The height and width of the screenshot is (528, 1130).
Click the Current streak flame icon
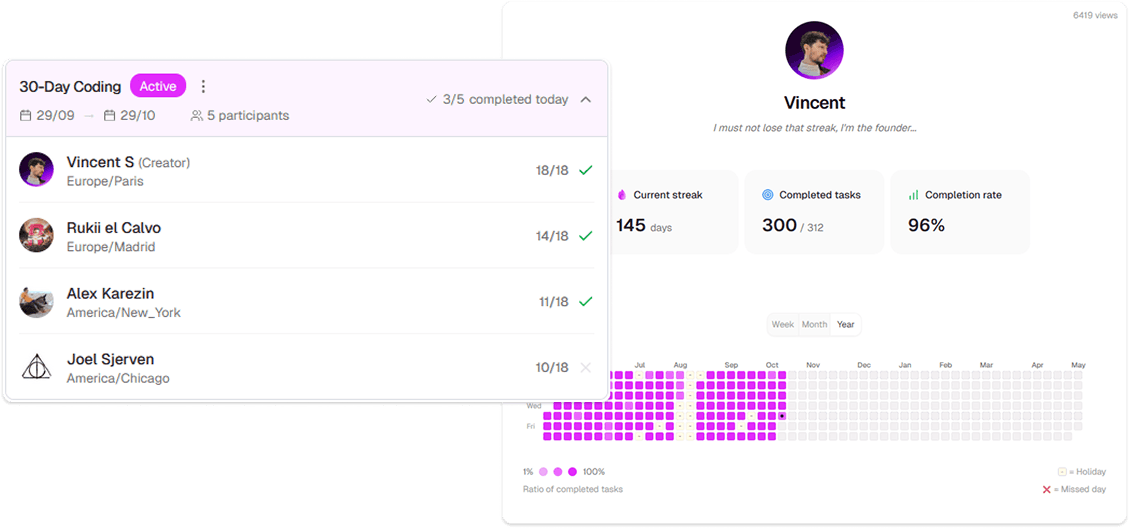(x=621, y=195)
